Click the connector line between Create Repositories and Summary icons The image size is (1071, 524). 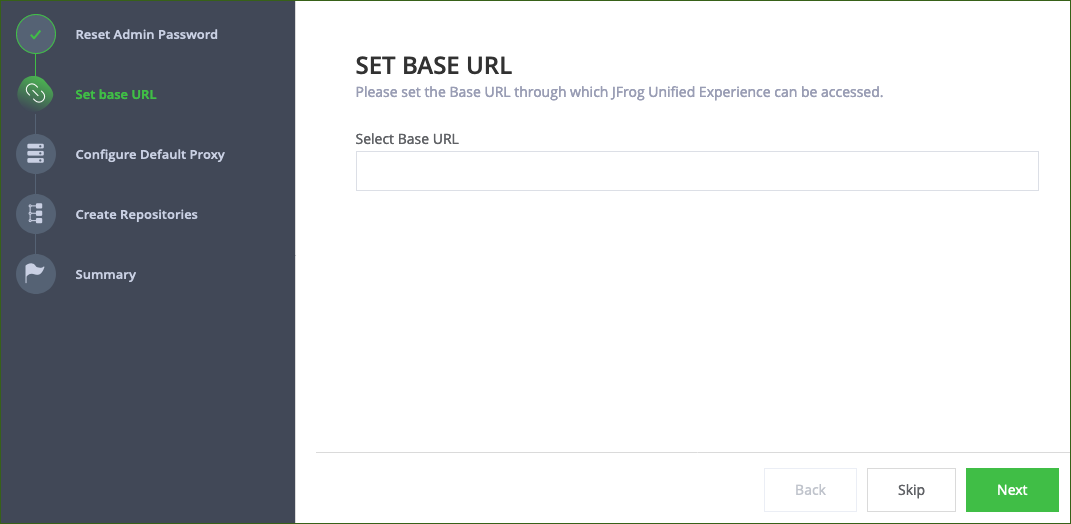[36, 244]
